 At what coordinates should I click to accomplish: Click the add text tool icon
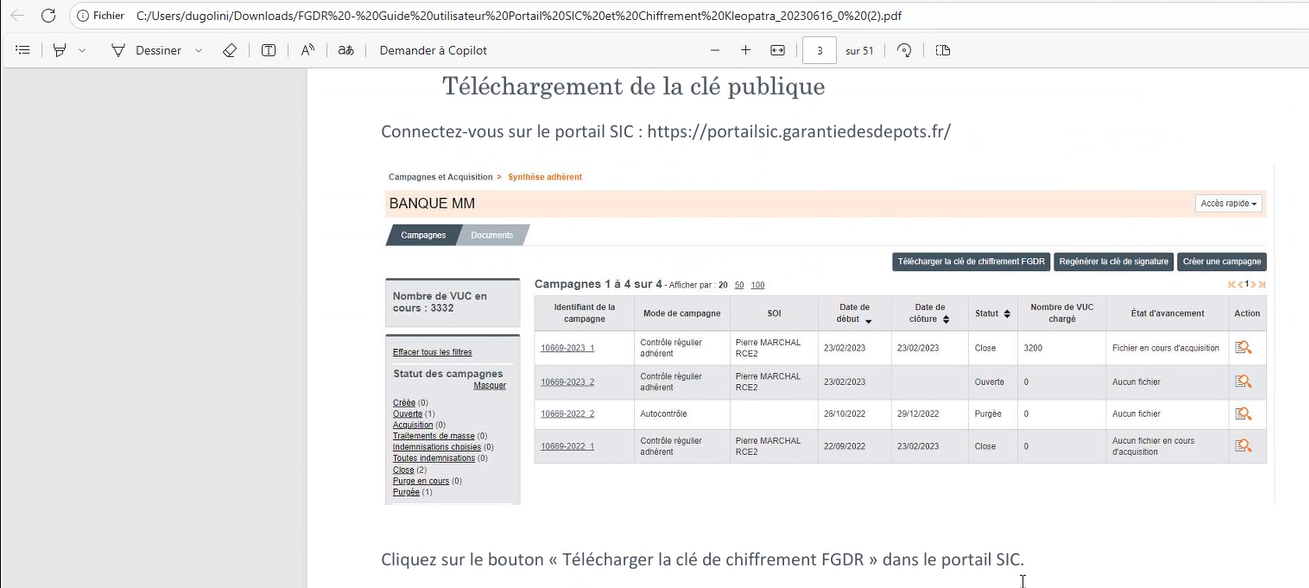point(268,50)
